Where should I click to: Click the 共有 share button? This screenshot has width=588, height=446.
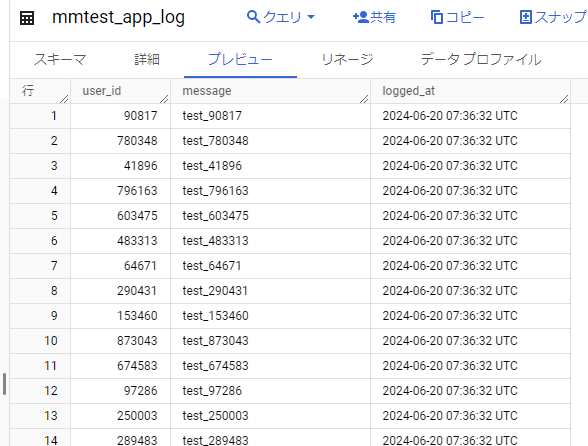374,17
